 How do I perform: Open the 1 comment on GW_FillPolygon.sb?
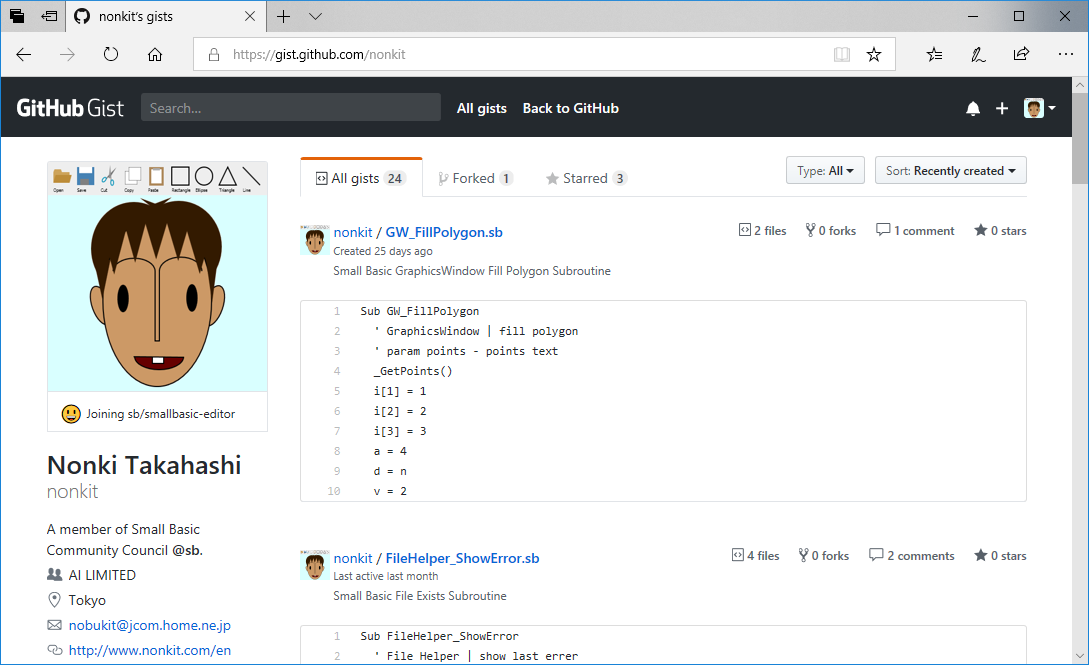tap(915, 230)
